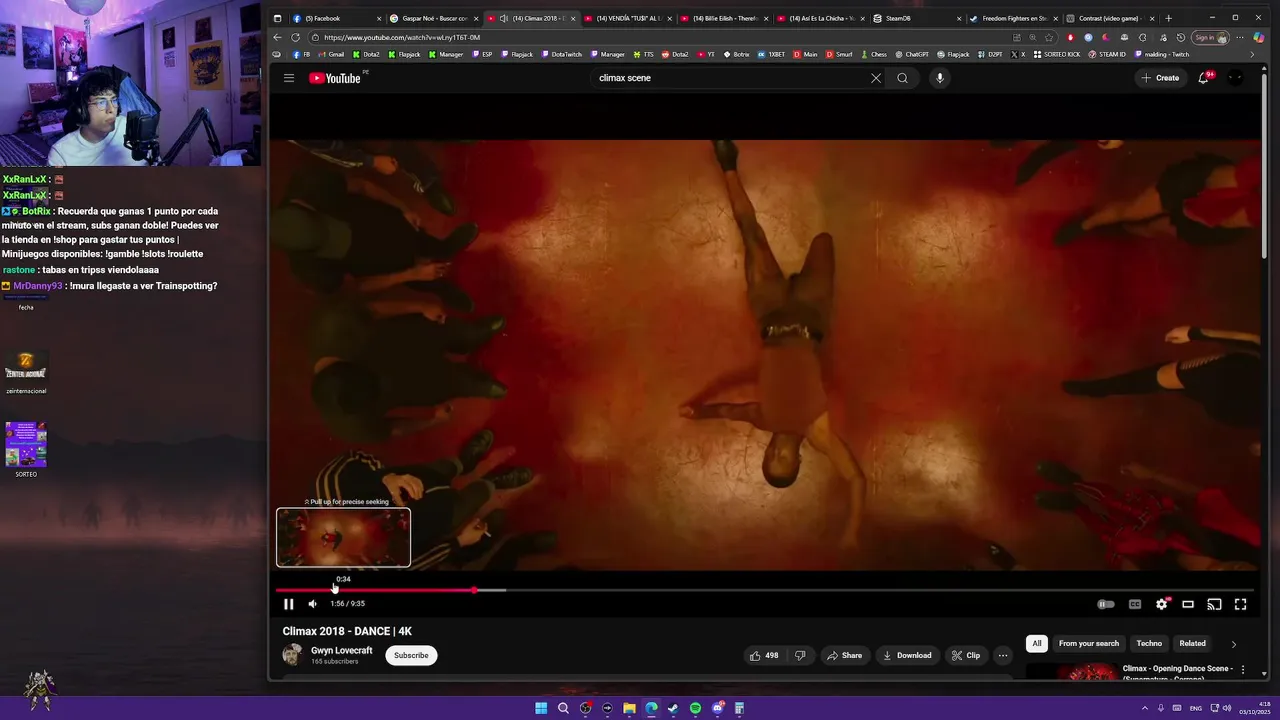The height and width of the screenshot is (720, 1280).
Task: Open a new browser tab
Action: point(1169,18)
